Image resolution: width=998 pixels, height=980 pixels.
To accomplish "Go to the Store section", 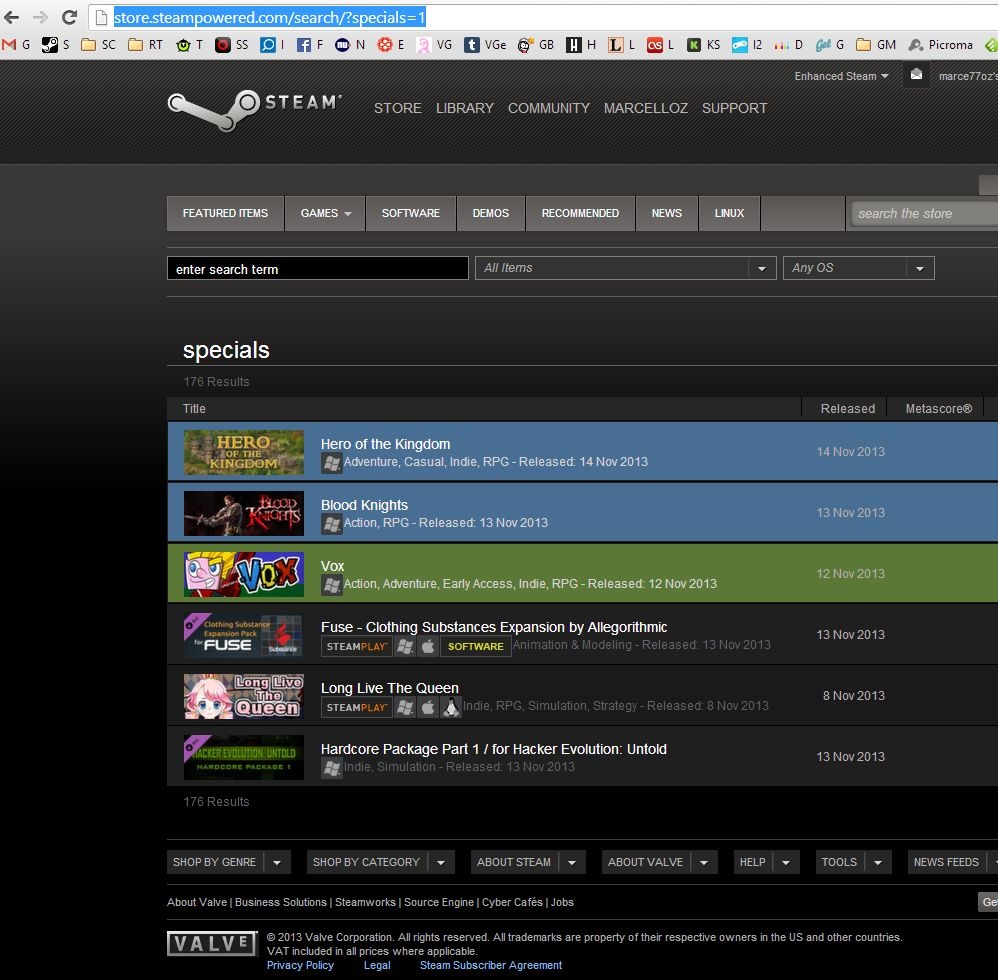I will click(398, 108).
